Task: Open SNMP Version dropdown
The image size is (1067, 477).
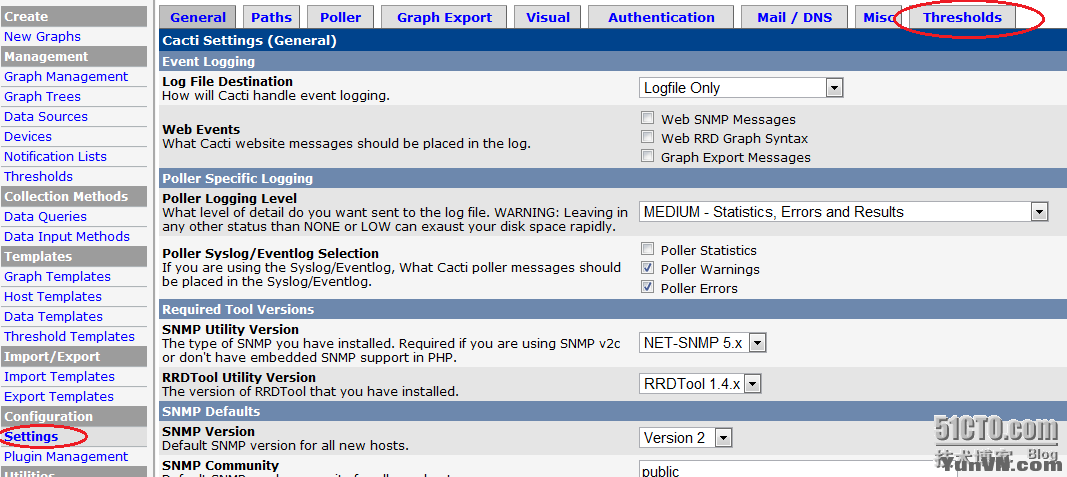Action: pyautogui.click(x=685, y=438)
